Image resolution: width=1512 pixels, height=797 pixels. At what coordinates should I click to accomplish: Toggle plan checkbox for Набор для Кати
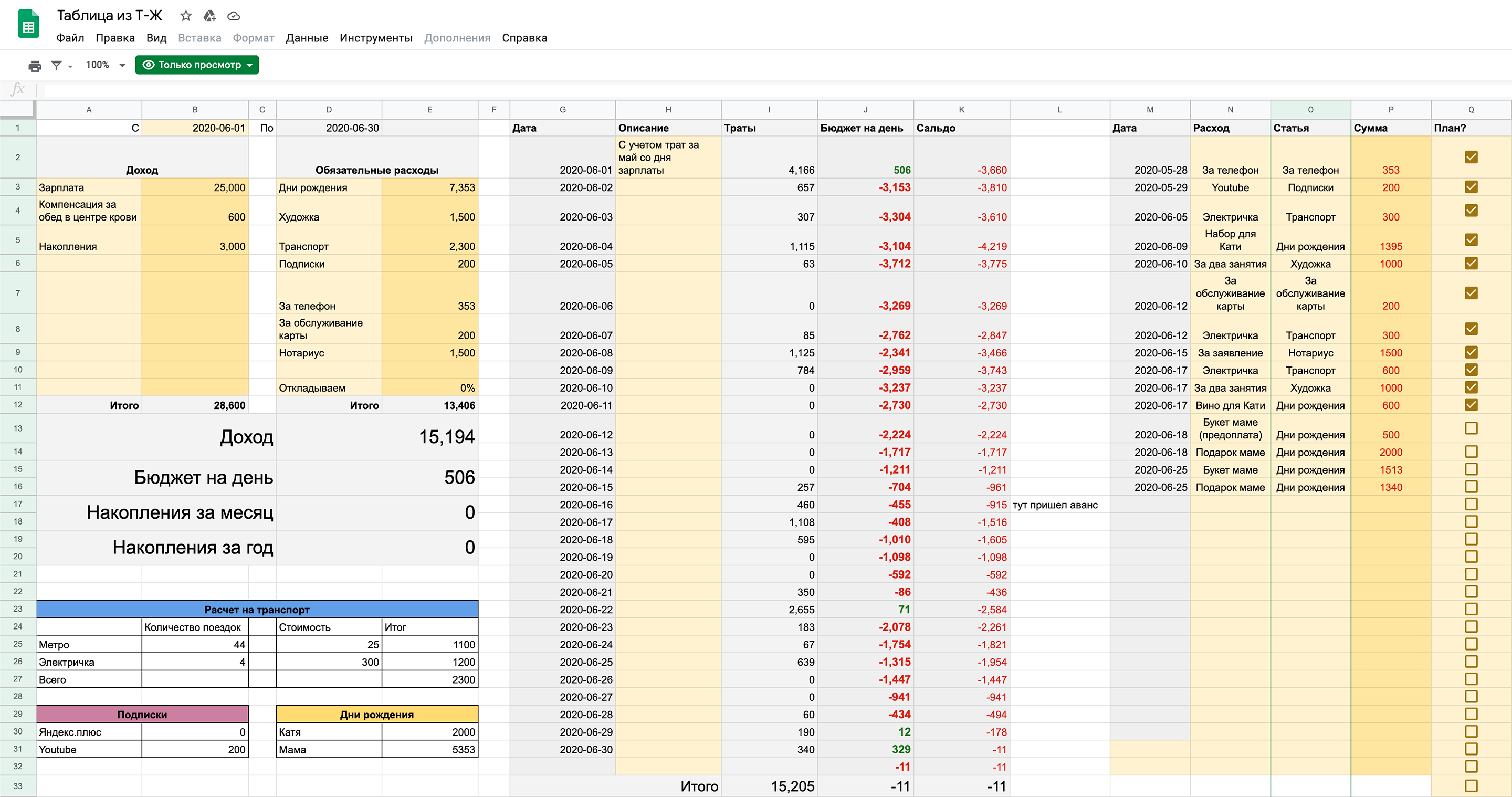[x=1471, y=239]
